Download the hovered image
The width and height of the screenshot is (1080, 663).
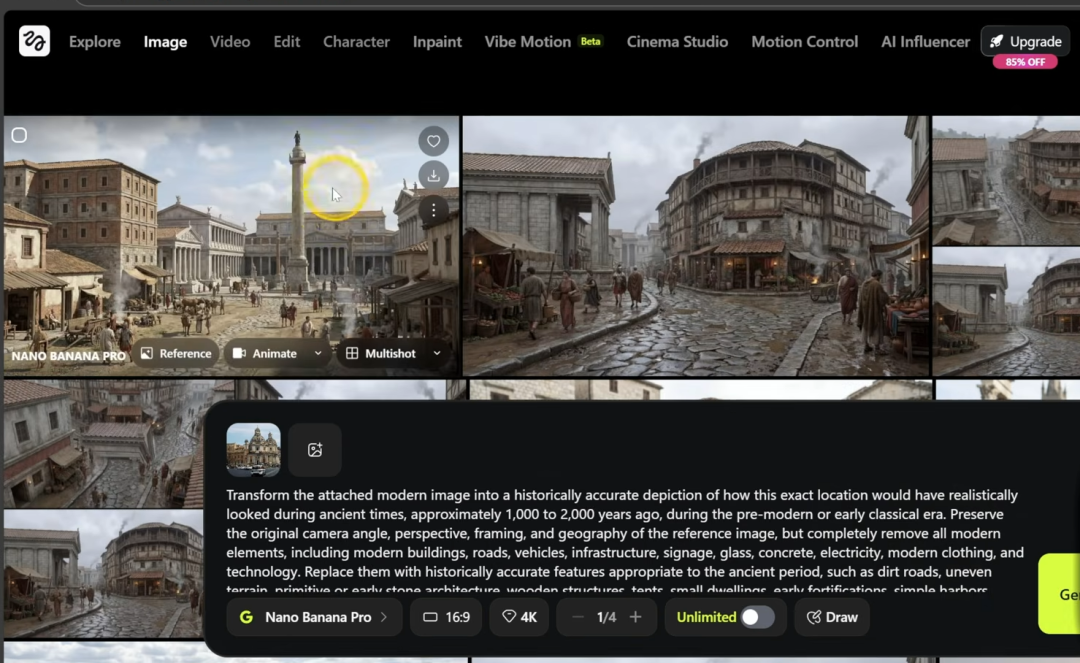(x=433, y=175)
